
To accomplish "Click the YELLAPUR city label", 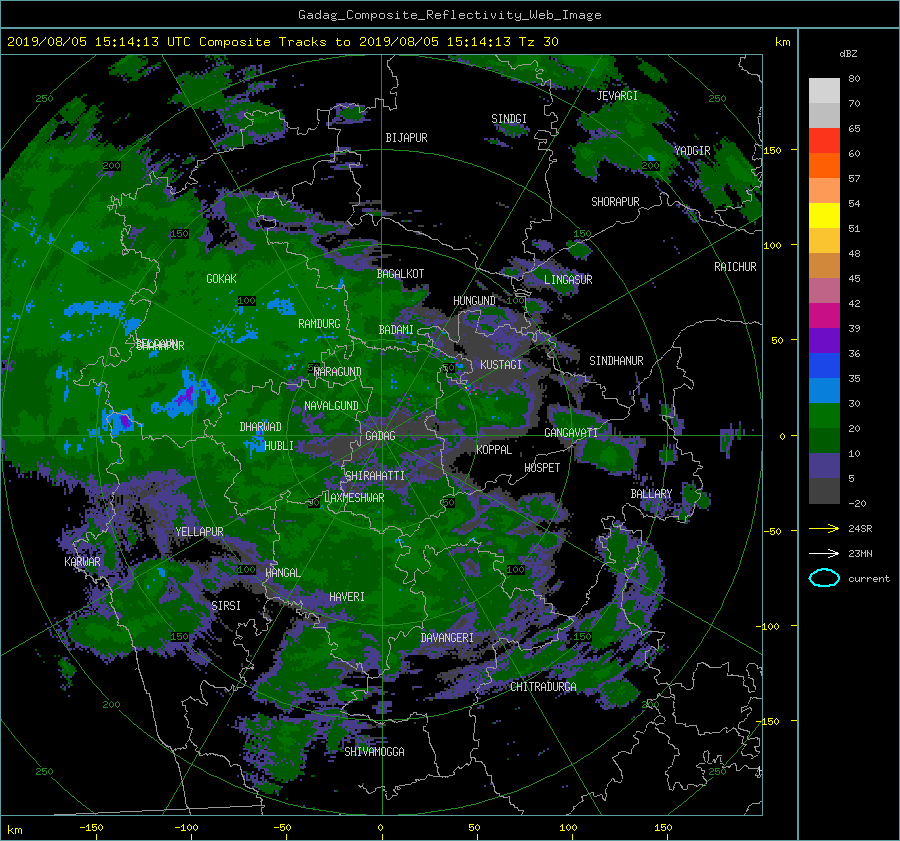I will click(199, 532).
